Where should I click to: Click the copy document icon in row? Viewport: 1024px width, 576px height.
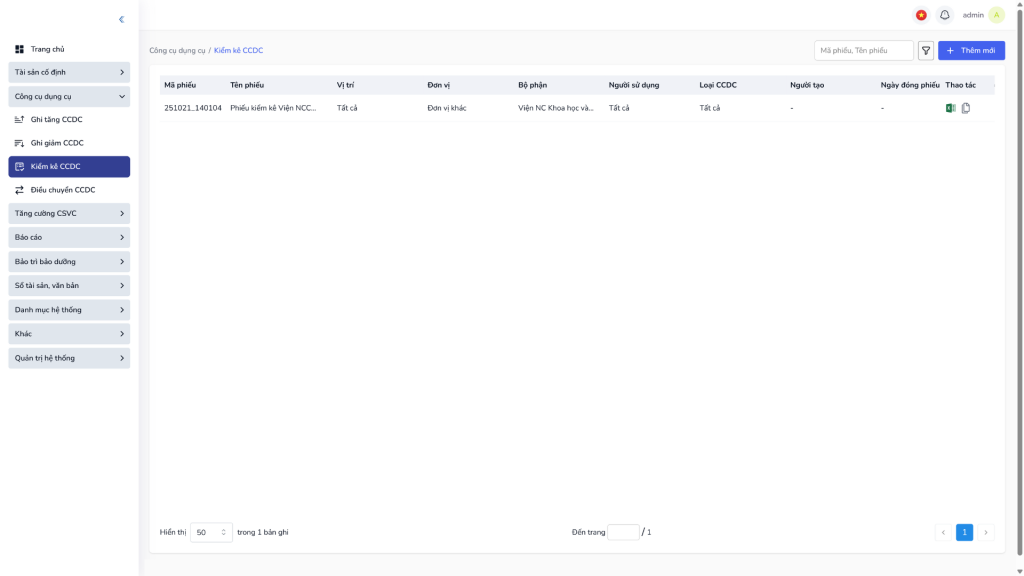(966, 108)
